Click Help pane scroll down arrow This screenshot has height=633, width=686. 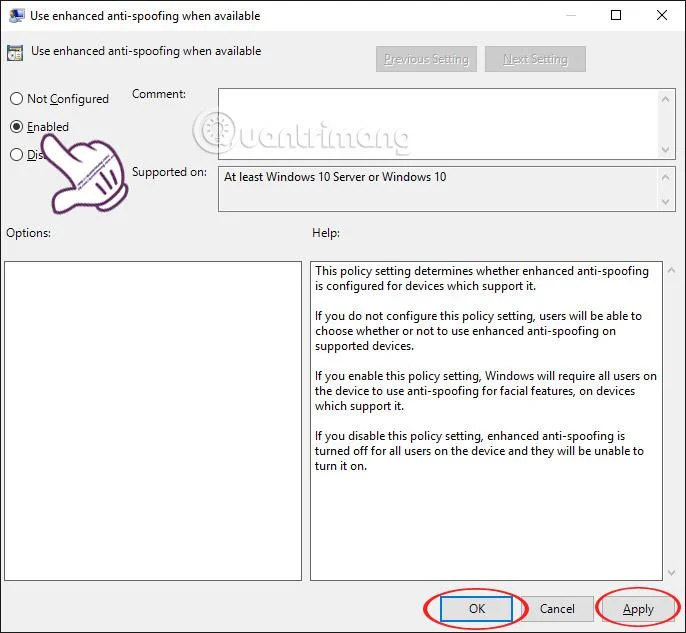(672, 573)
